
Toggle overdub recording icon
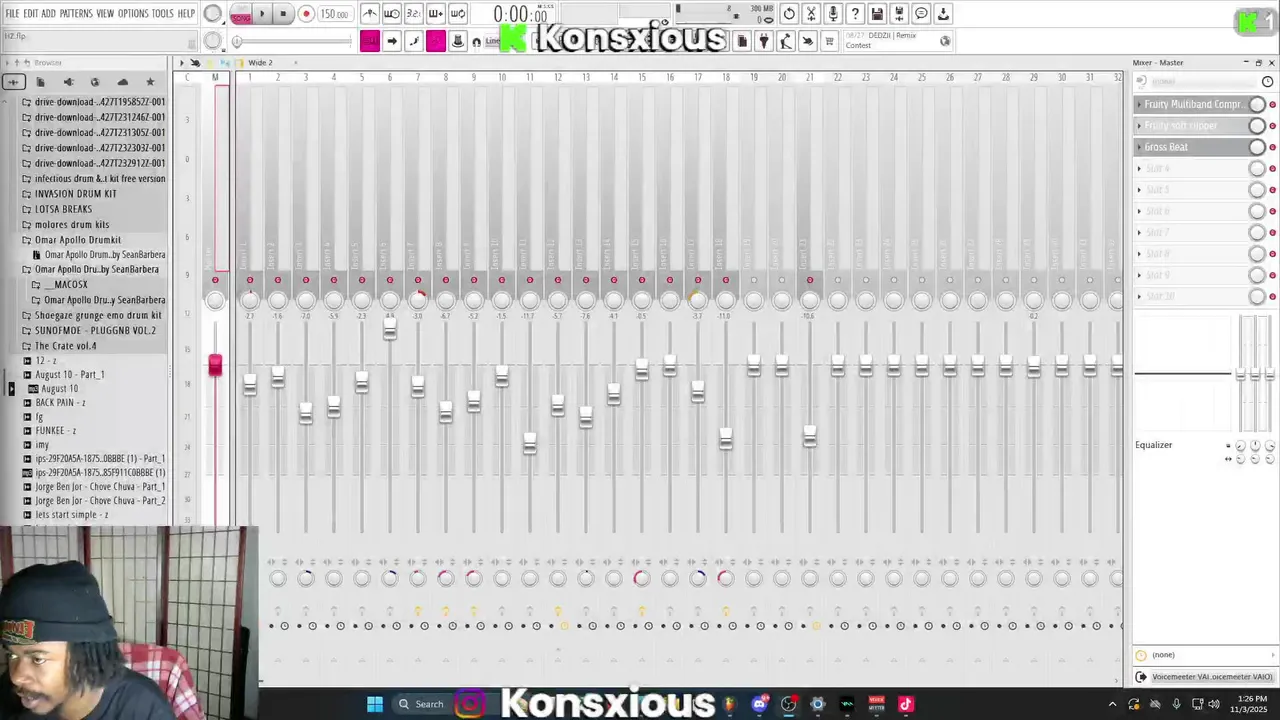[436, 14]
